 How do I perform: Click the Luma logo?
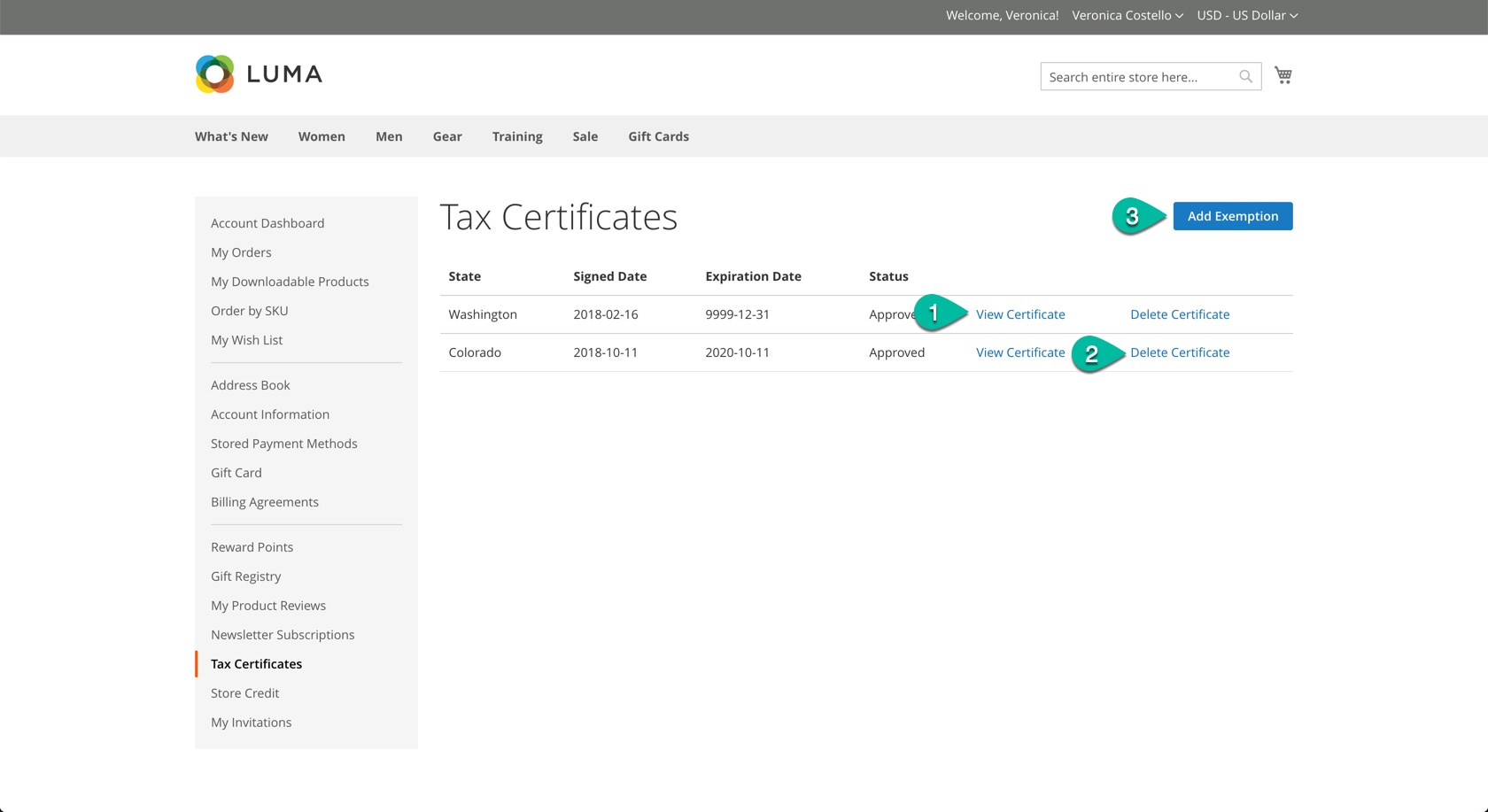[259, 74]
